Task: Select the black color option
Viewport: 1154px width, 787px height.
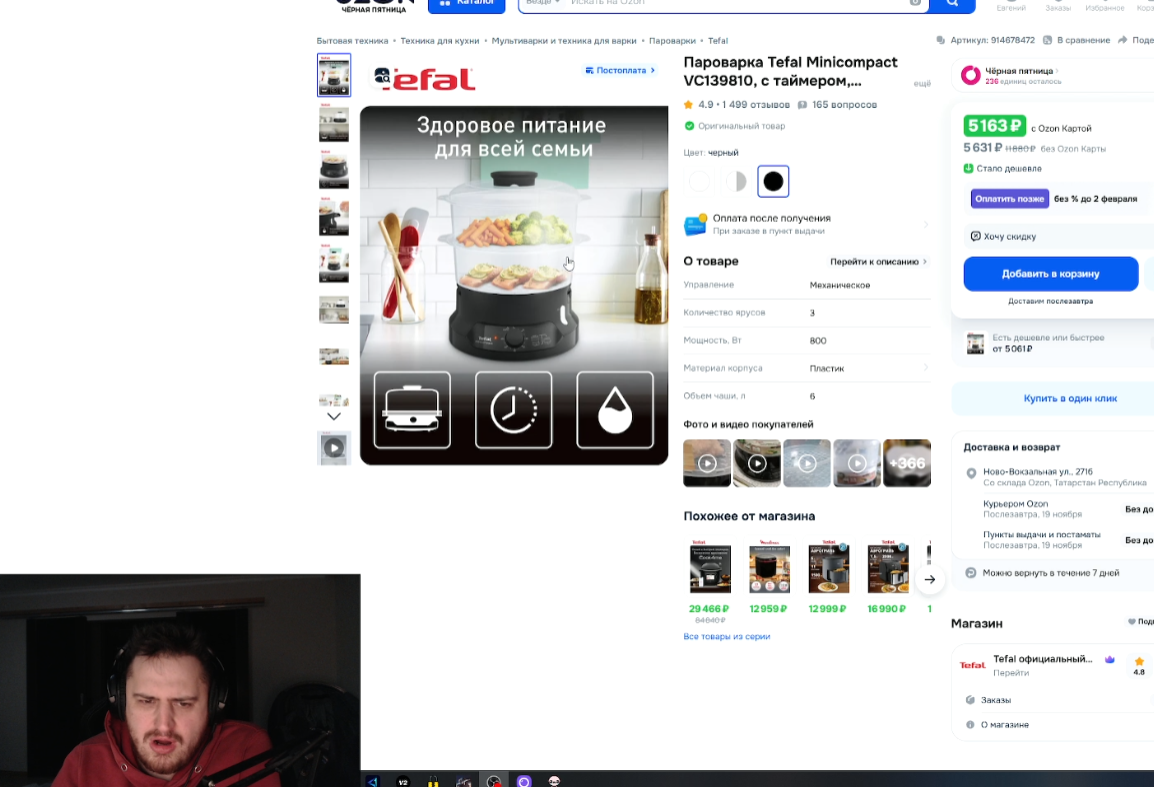Action: (x=773, y=181)
